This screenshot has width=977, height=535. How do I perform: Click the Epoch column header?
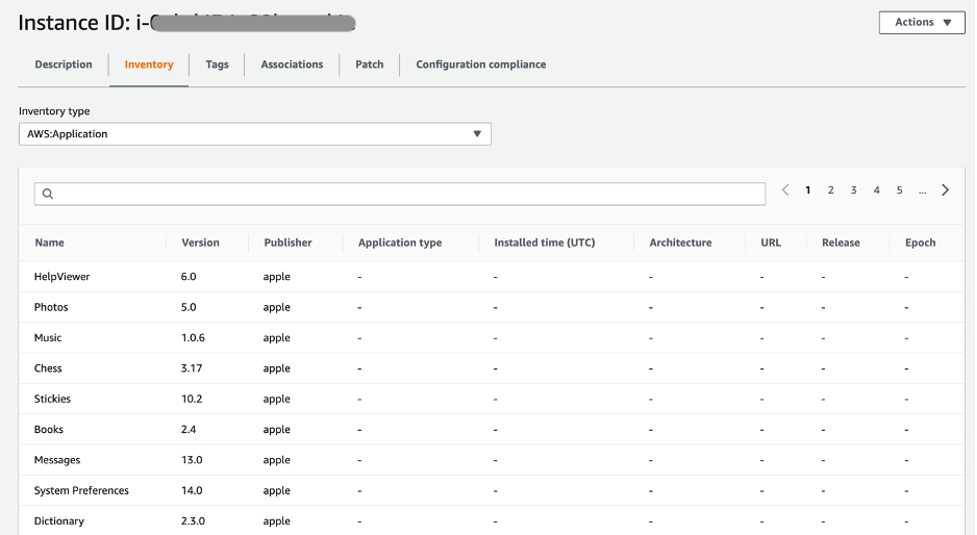tap(920, 242)
